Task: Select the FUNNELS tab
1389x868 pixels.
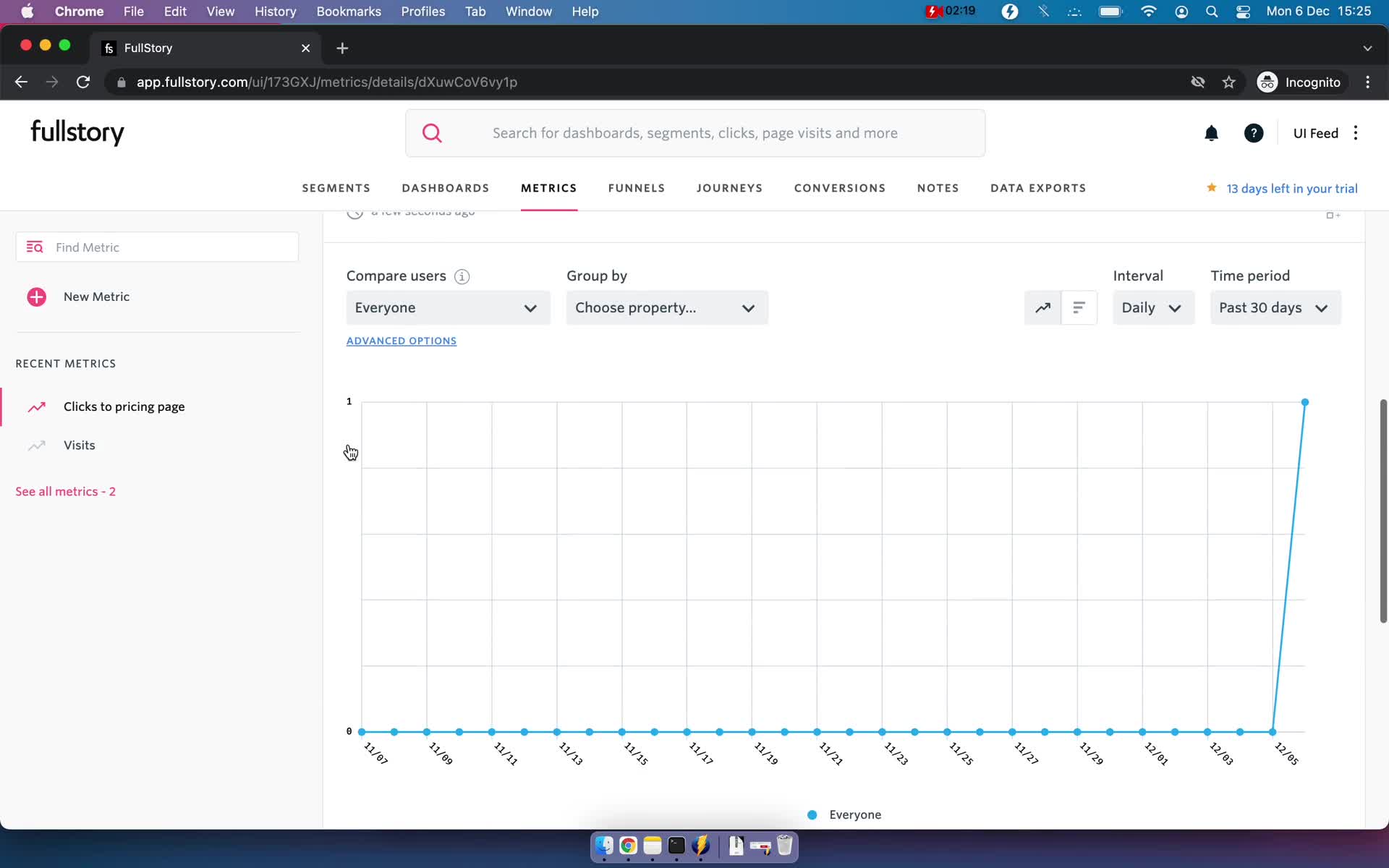Action: (x=637, y=188)
